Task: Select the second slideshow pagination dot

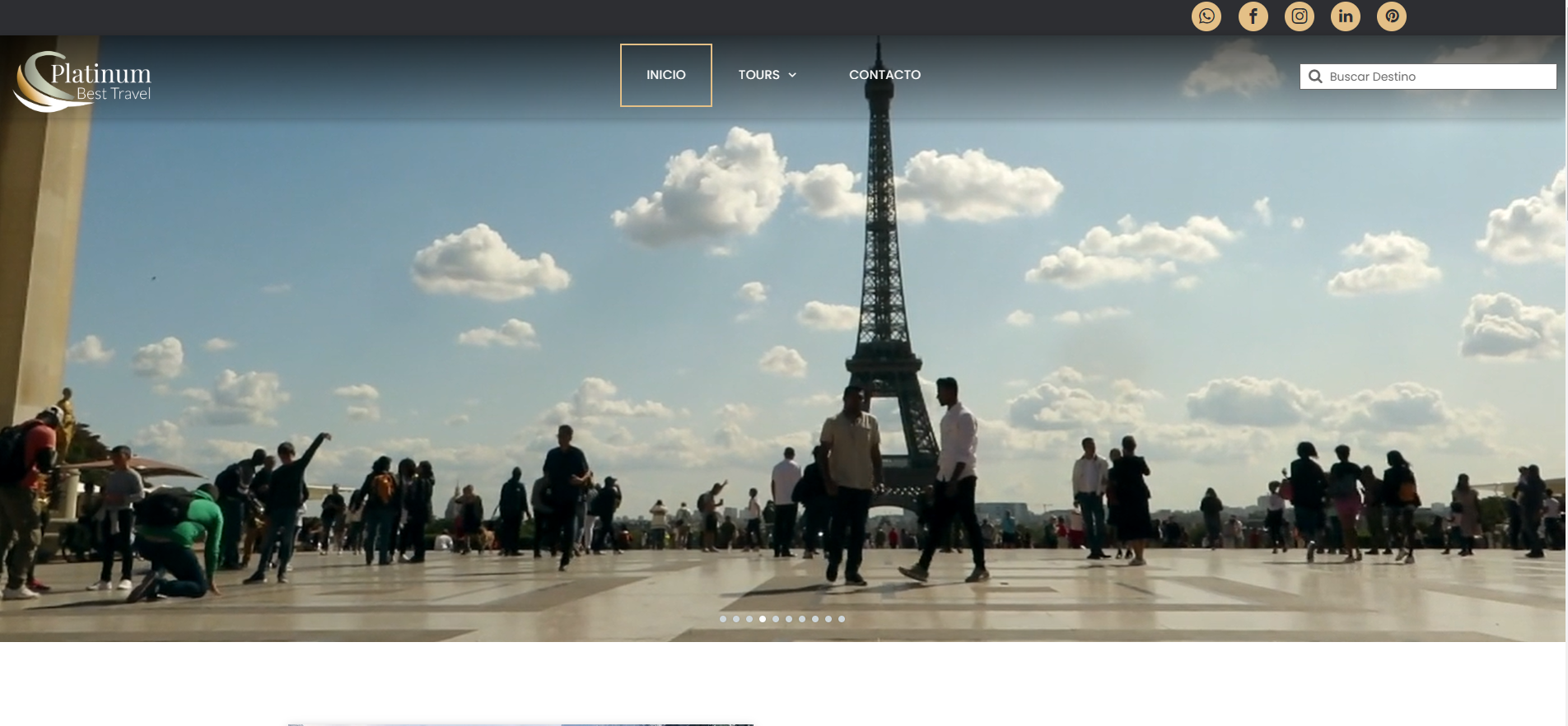Action: [736, 619]
